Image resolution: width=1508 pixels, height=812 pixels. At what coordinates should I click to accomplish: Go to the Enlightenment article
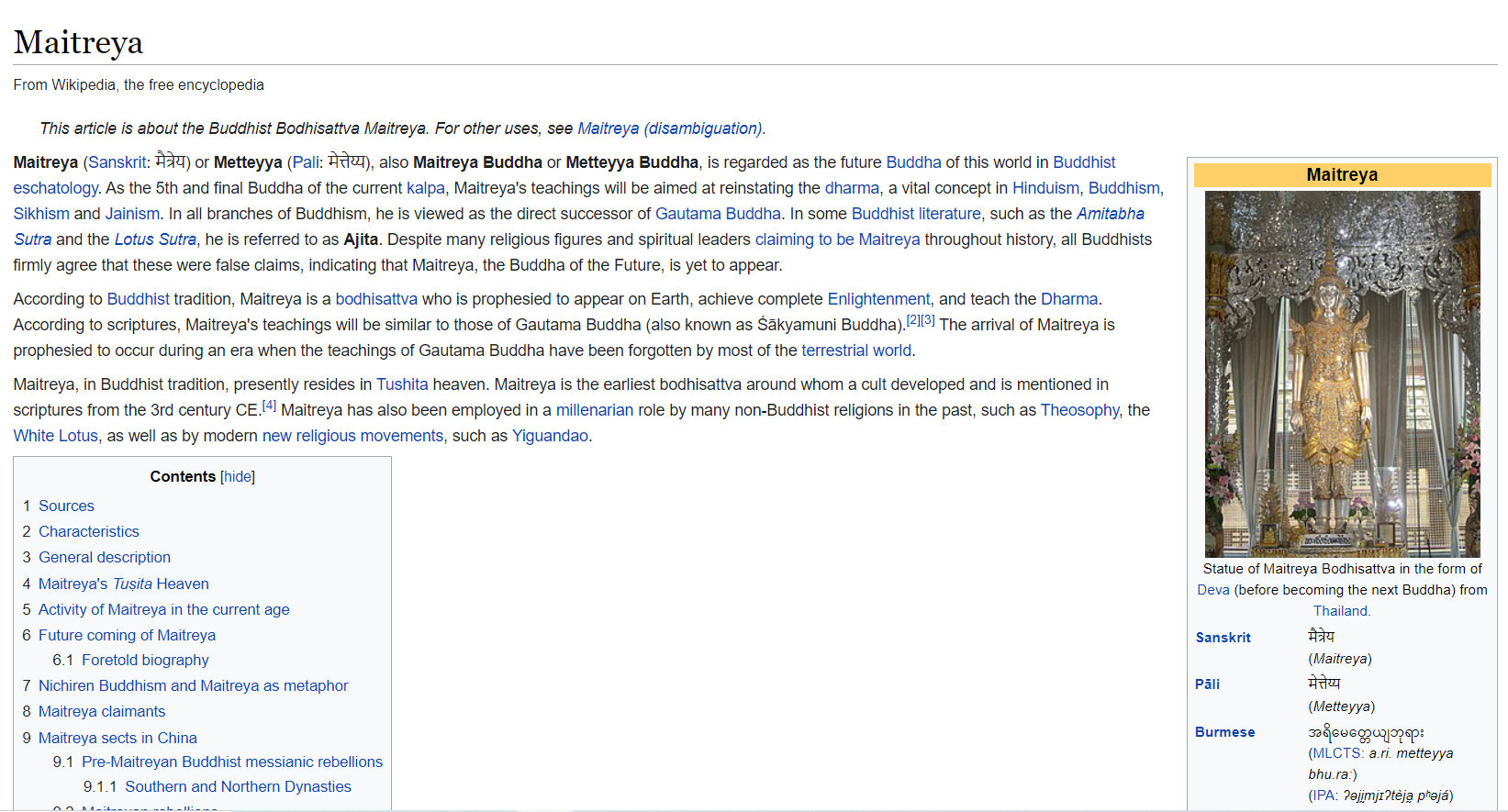(x=878, y=299)
